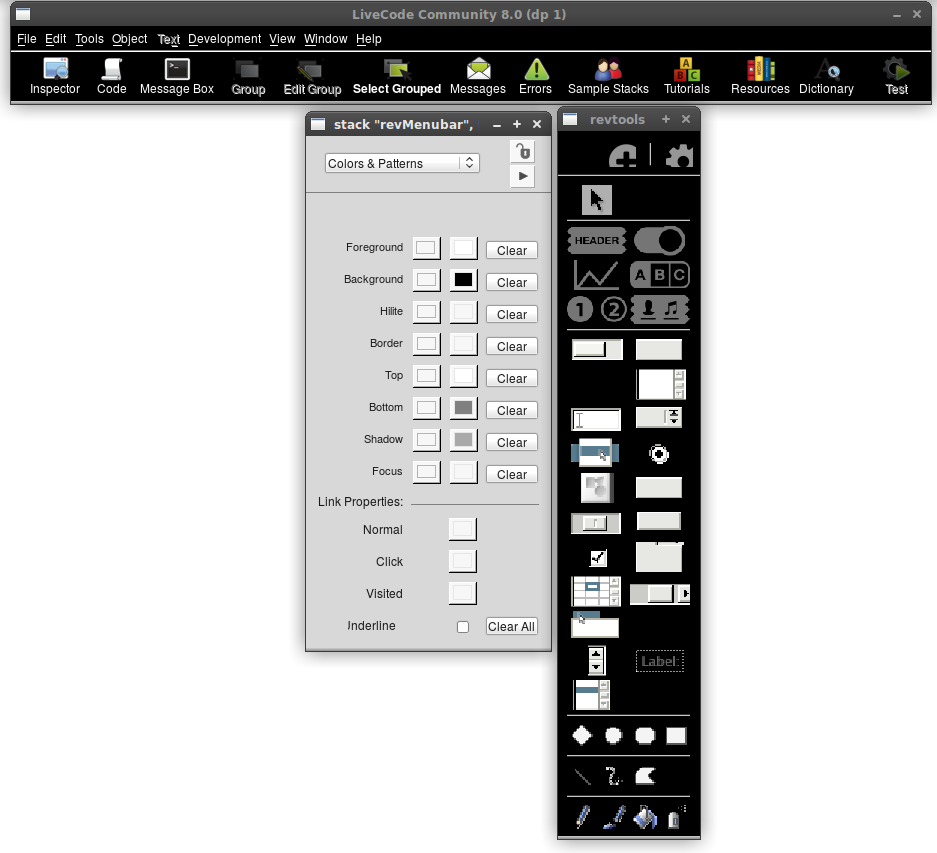Pick the line graph widget in tools palette
The width and height of the screenshot is (937, 853).
click(x=596, y=274)
